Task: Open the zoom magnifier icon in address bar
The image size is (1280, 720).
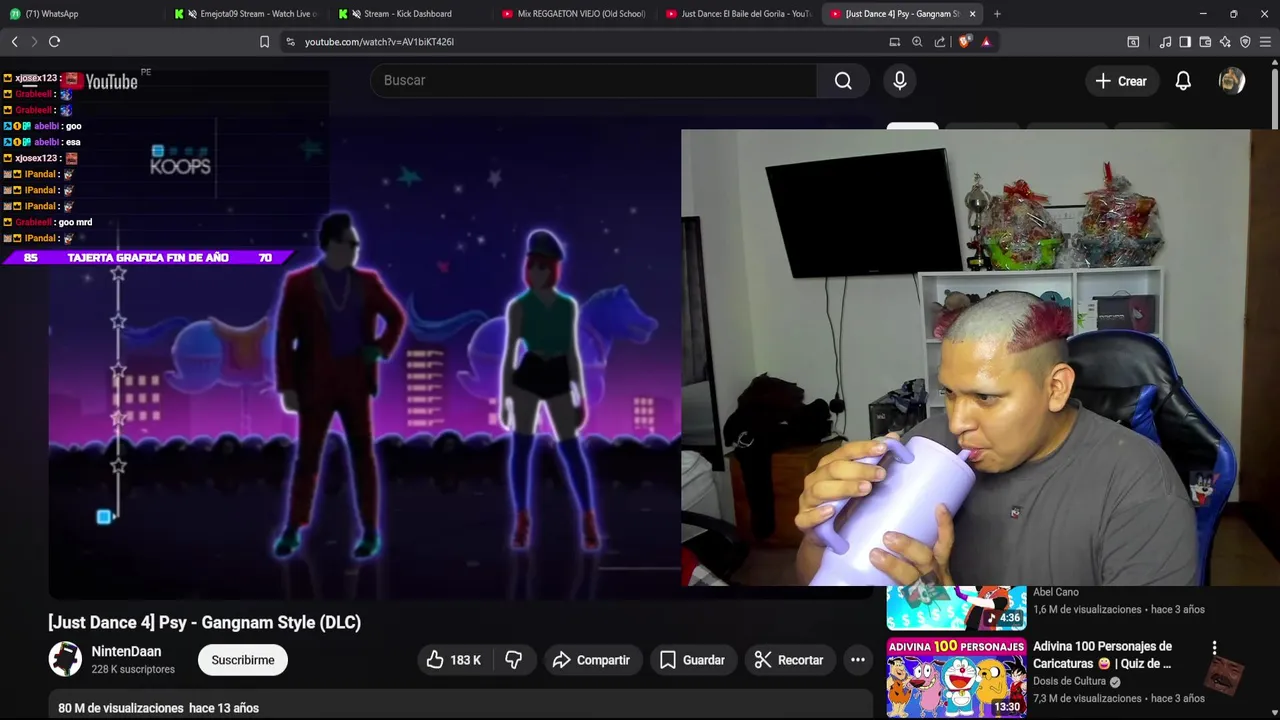Action: [917, 42]
